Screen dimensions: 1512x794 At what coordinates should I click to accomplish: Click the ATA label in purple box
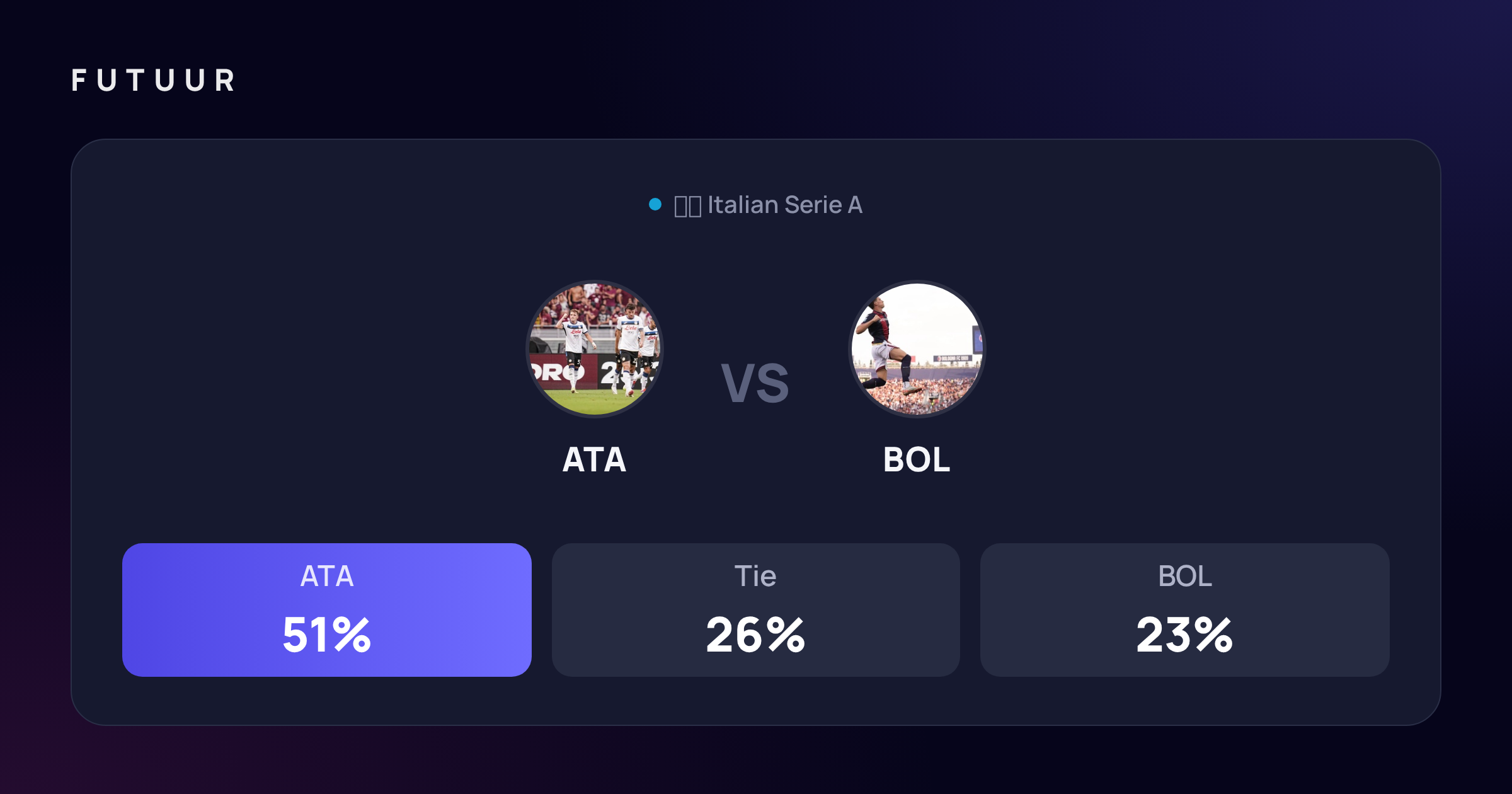(327, 576)
